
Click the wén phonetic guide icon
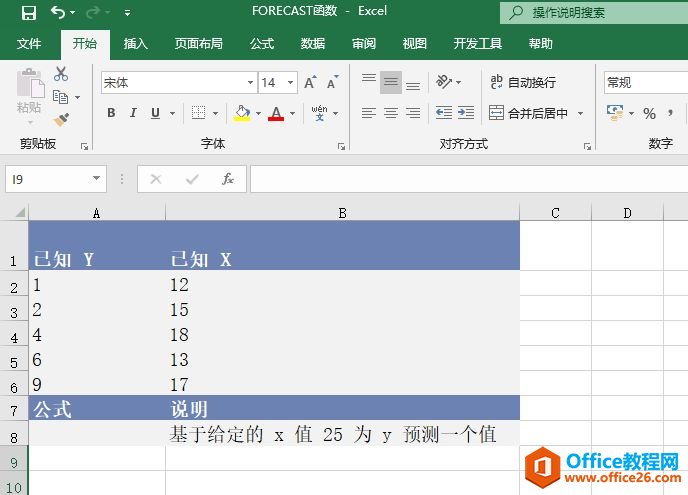point(319,113)
